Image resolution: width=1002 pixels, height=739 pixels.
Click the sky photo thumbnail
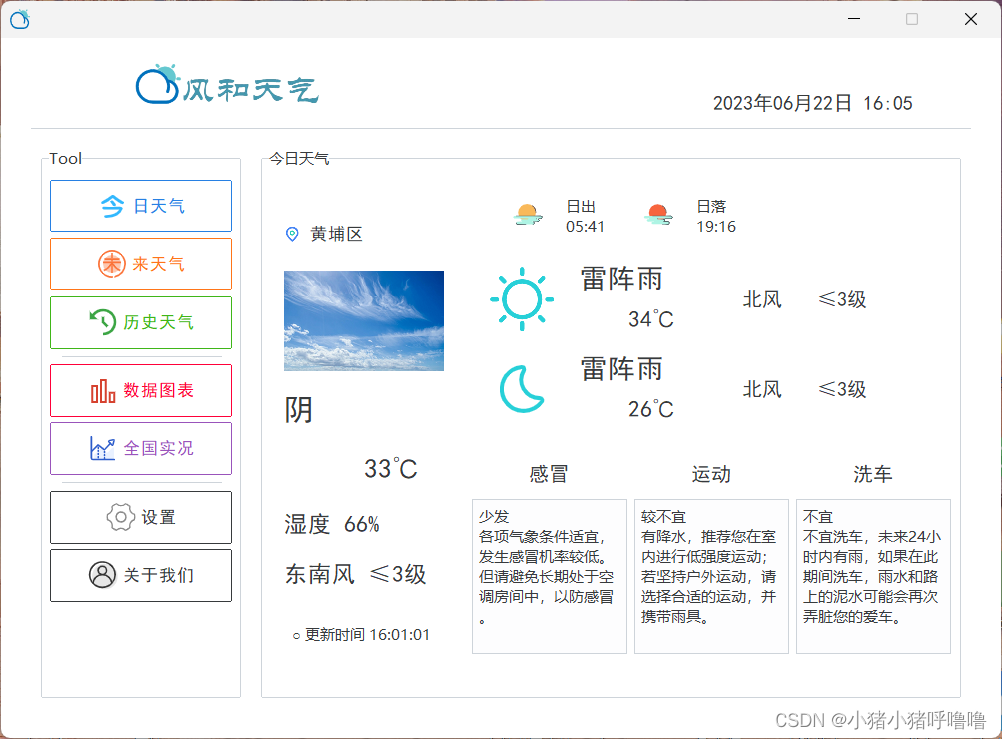tap(364, 321)
